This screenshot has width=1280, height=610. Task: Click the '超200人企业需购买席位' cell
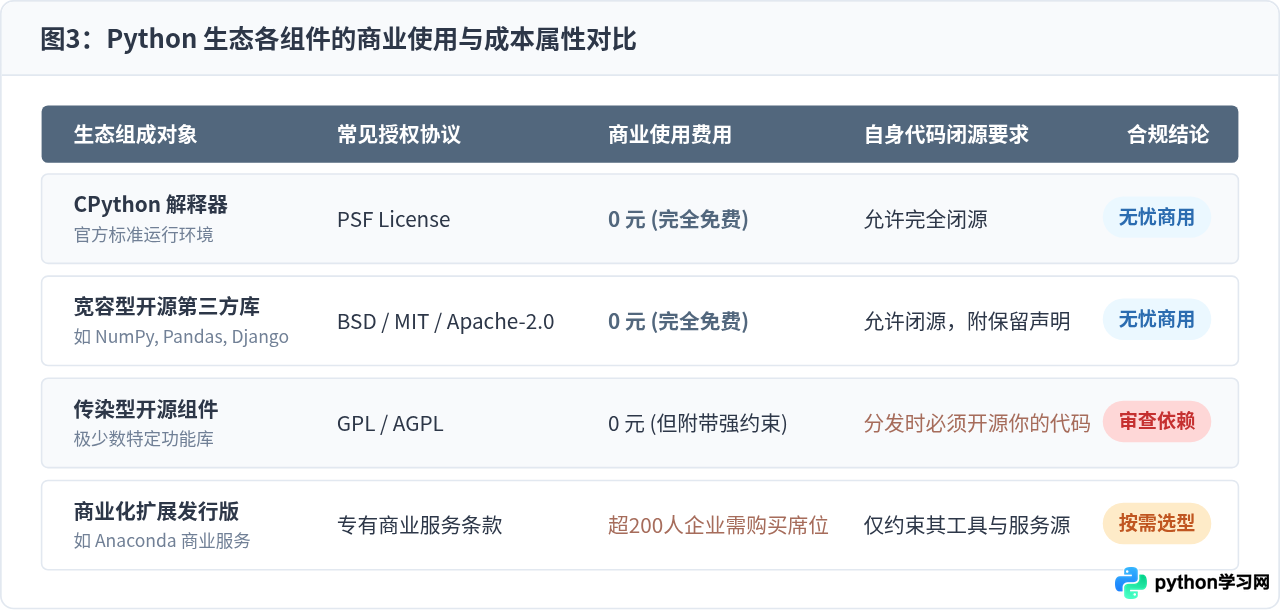719,525
